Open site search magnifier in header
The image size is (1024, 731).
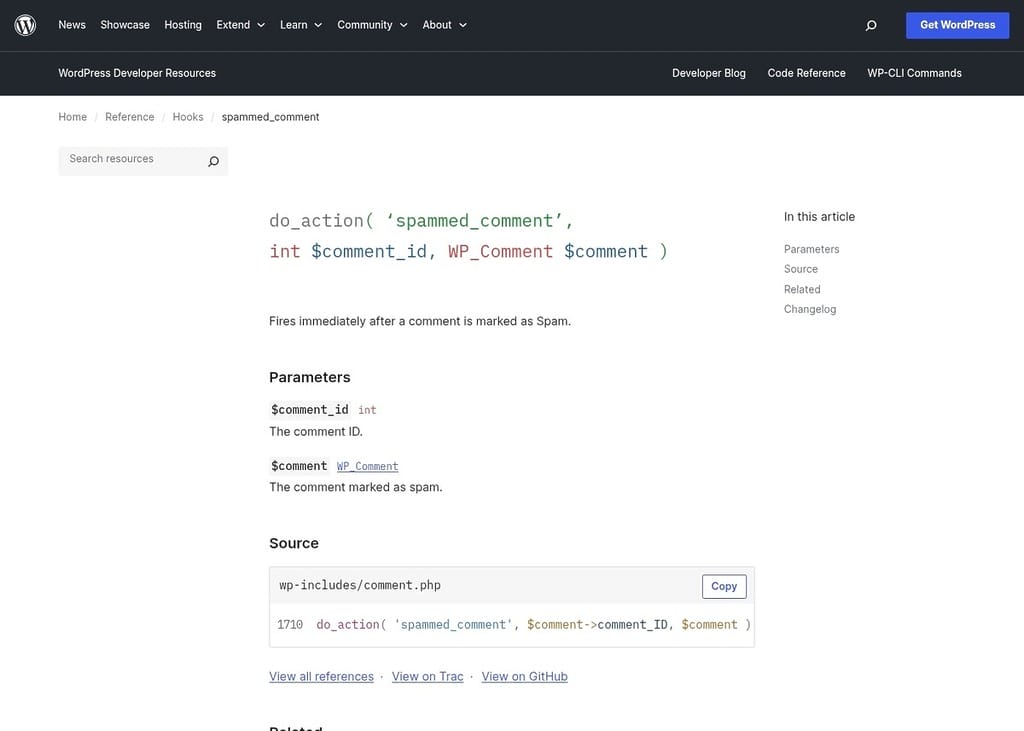click(x=870, y=25)
